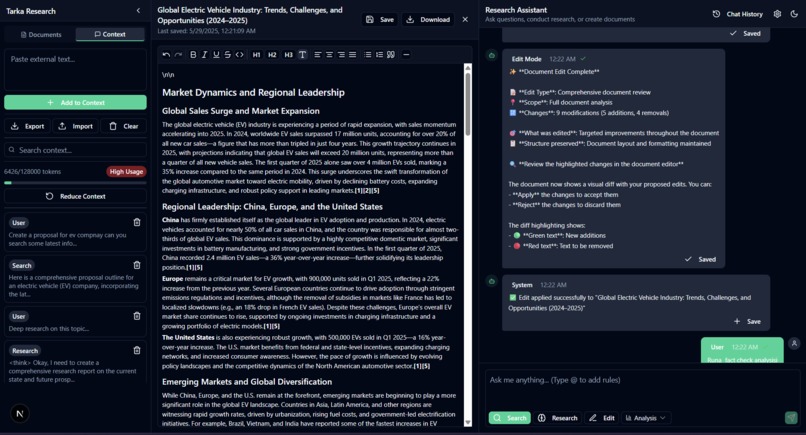The height and width of the screenshot is (435, 806).
Task: Select Edit mode in the assistant
Action: point(602,418)
